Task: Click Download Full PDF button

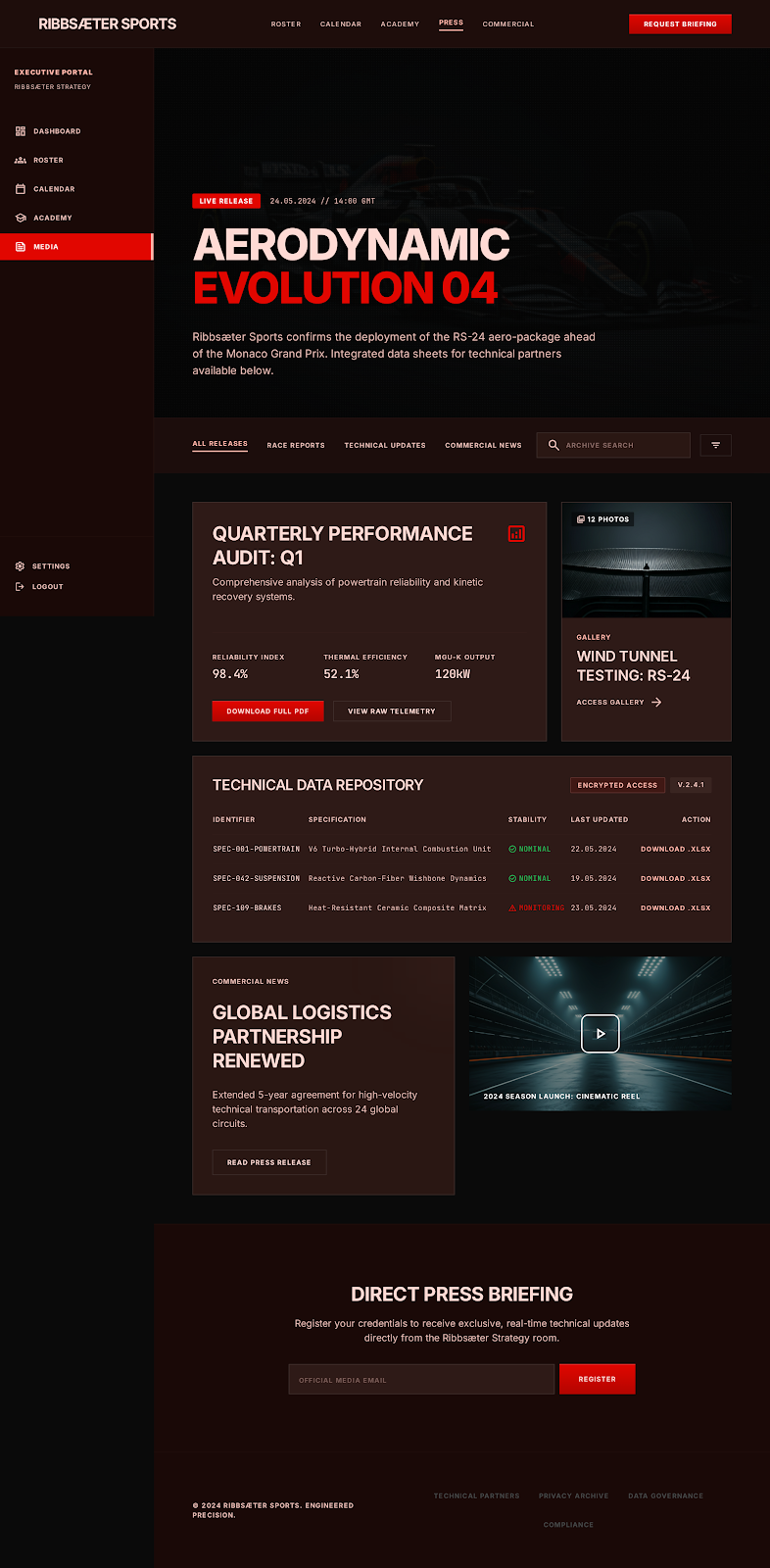Action: coord(267,711)
